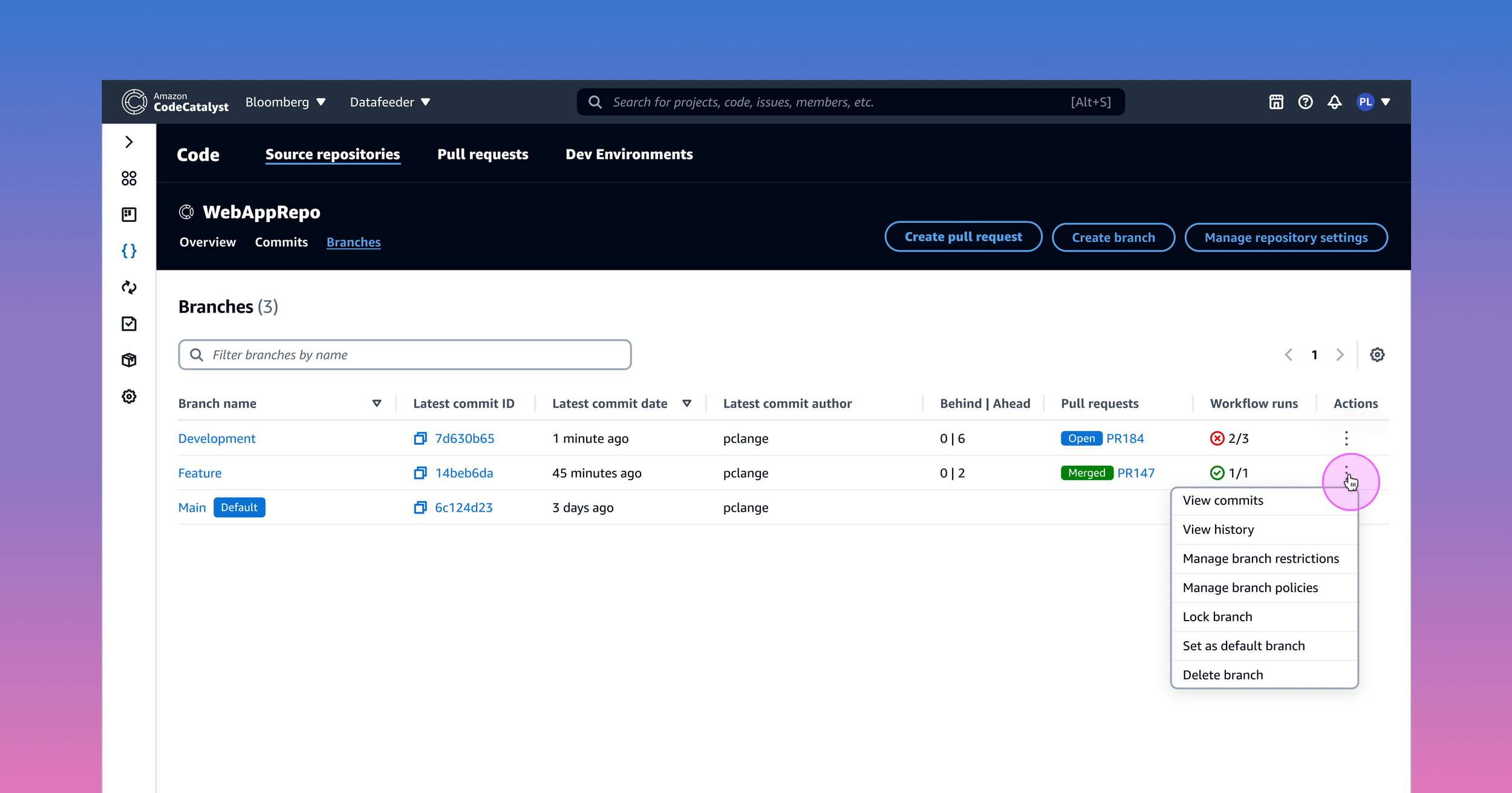The image size is (1512, 793).
Task: Expand the left navigation chevron
Action: pos(129,142)
